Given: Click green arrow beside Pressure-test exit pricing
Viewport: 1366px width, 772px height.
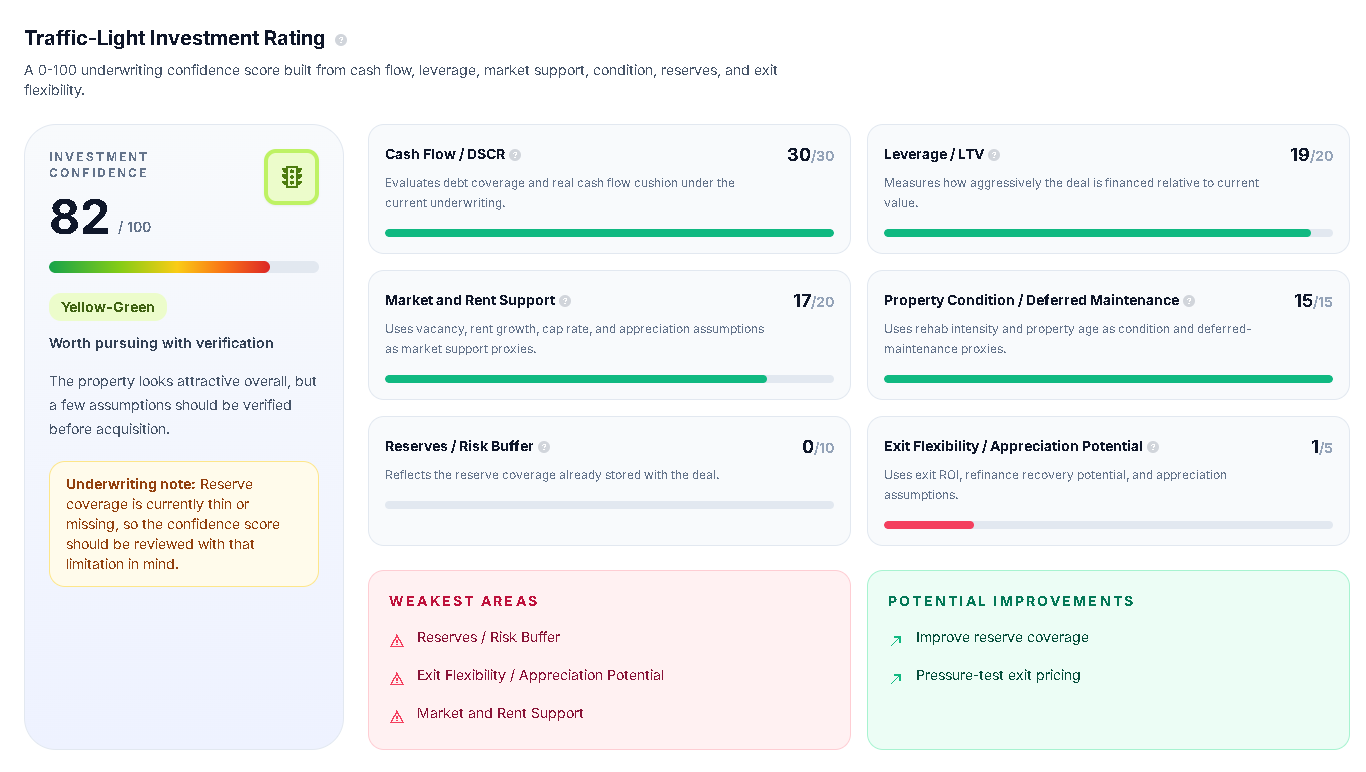Looking at the screenshot, I should pyautogui.click(x=895, y=676).
